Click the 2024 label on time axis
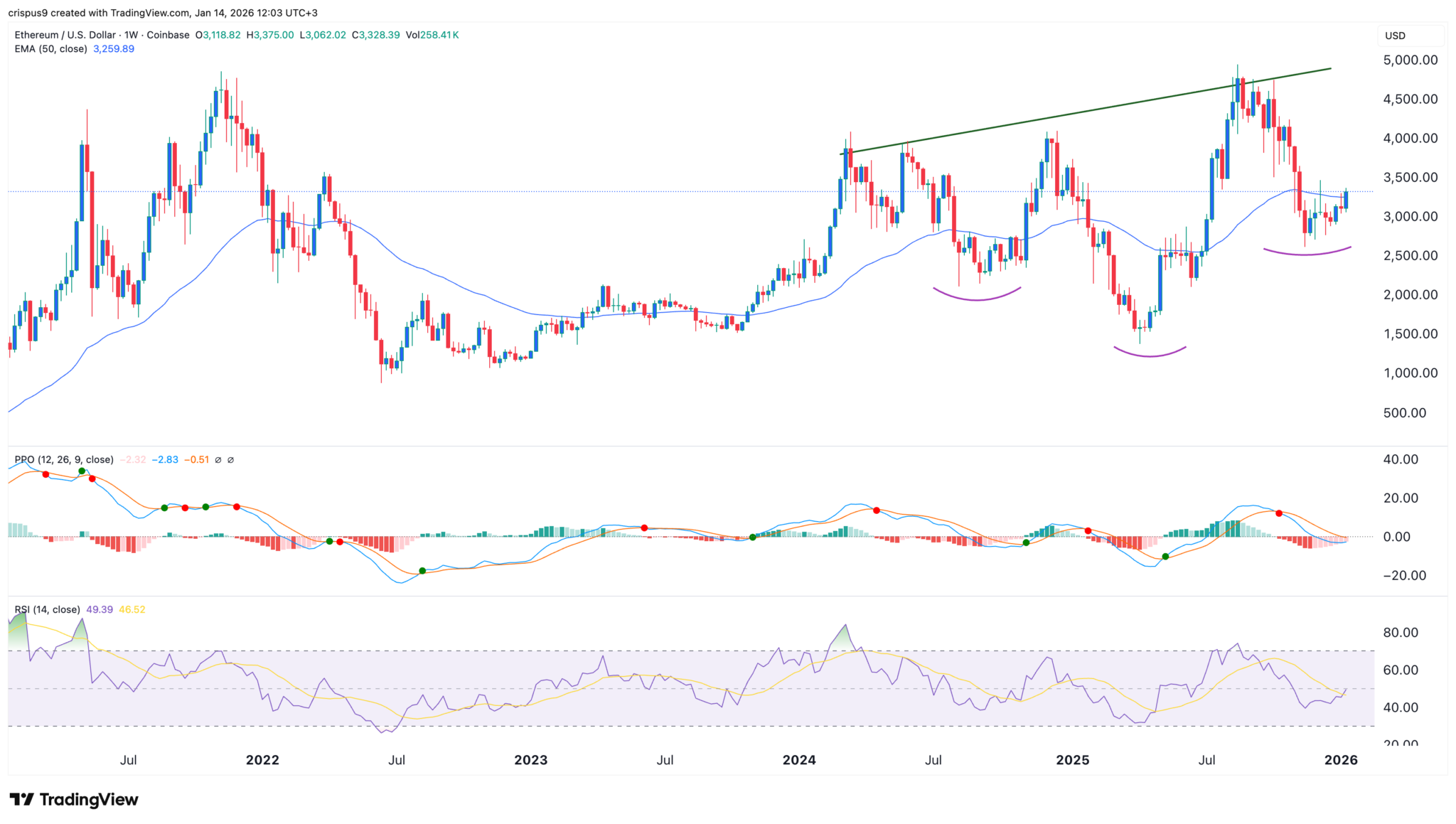This screenshot has width=1456, height=824. tap(799, 760)
